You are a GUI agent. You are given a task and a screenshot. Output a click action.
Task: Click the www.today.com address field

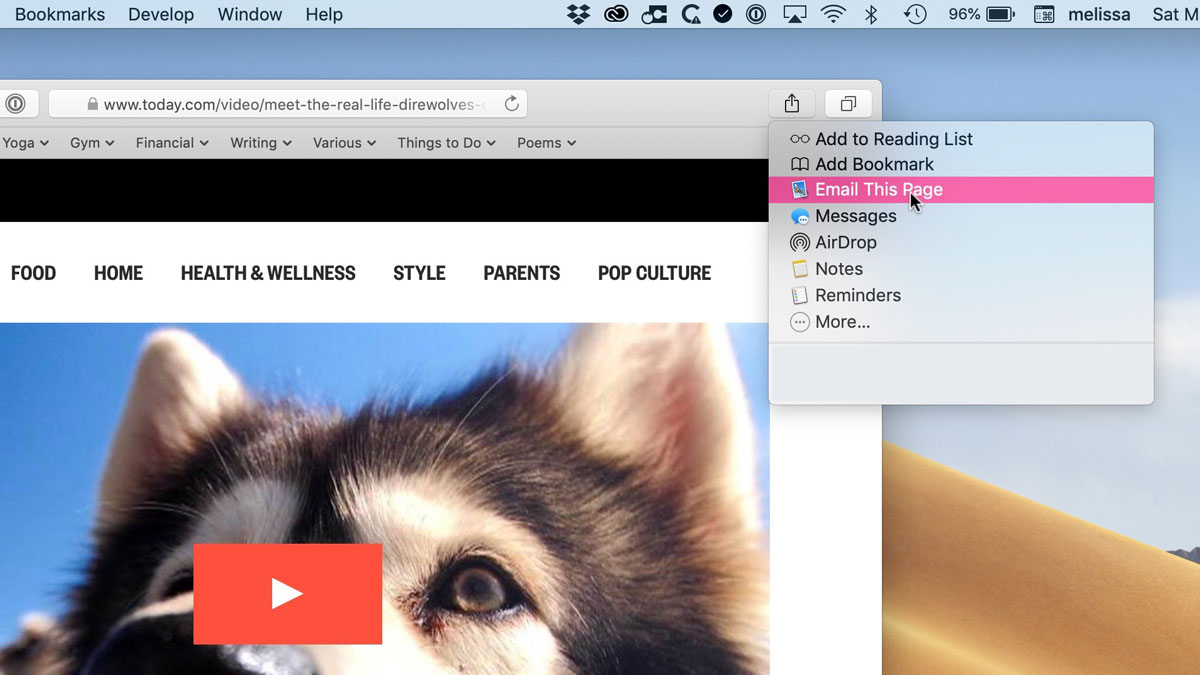coord(288,104)
